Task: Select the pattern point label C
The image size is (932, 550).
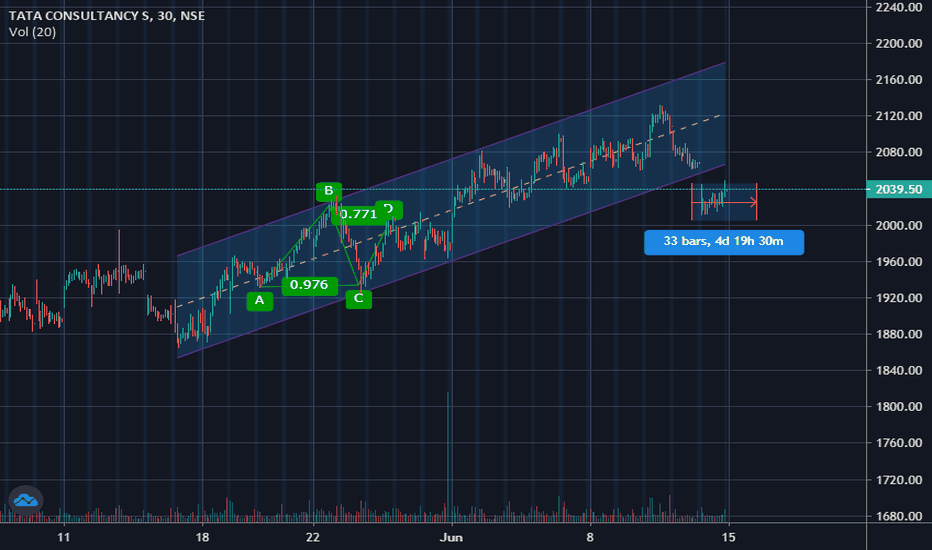Action: [358, 298]
